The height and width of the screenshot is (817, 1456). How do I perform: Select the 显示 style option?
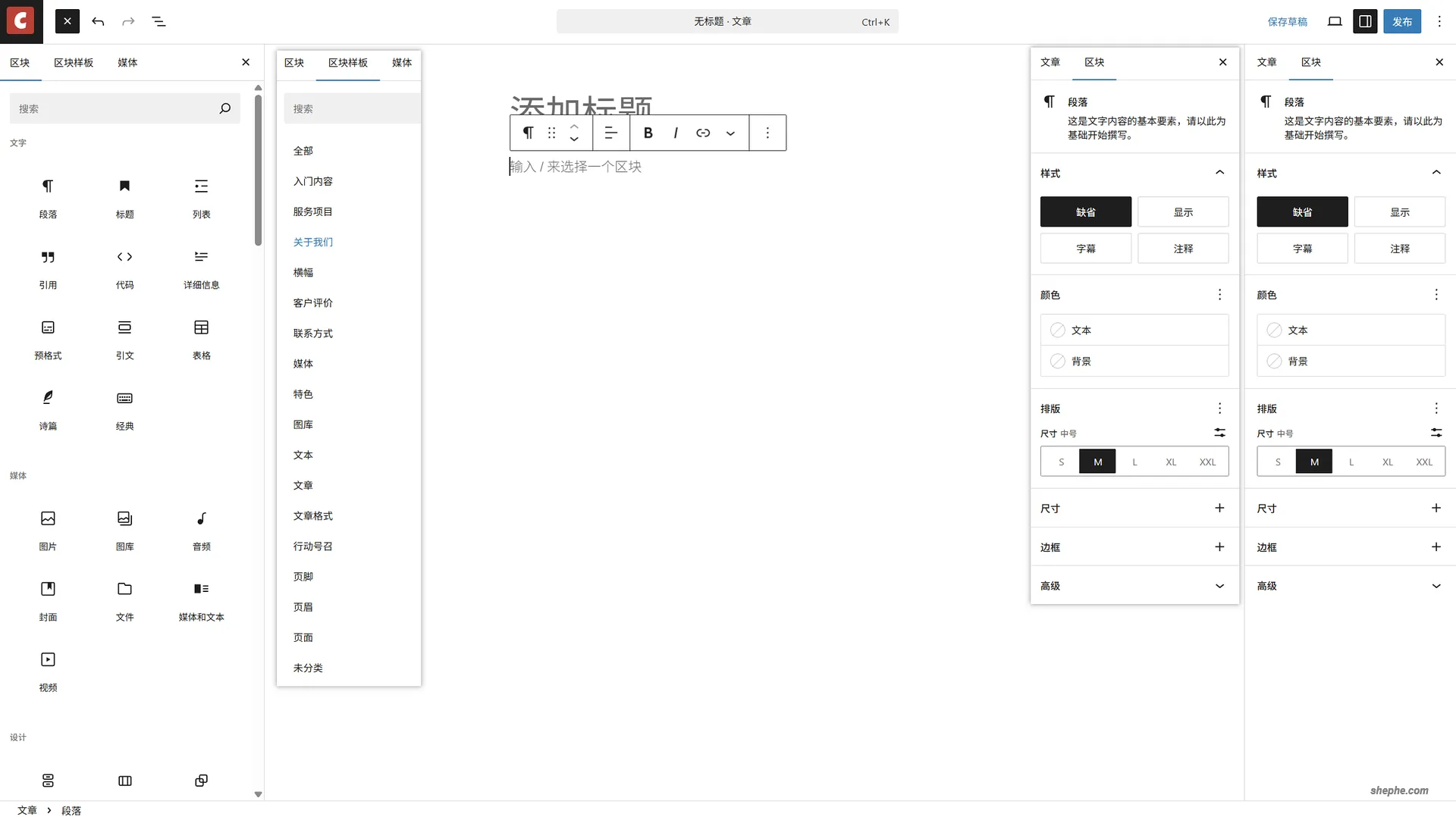pyautogui.click(x=1183, y=211)
